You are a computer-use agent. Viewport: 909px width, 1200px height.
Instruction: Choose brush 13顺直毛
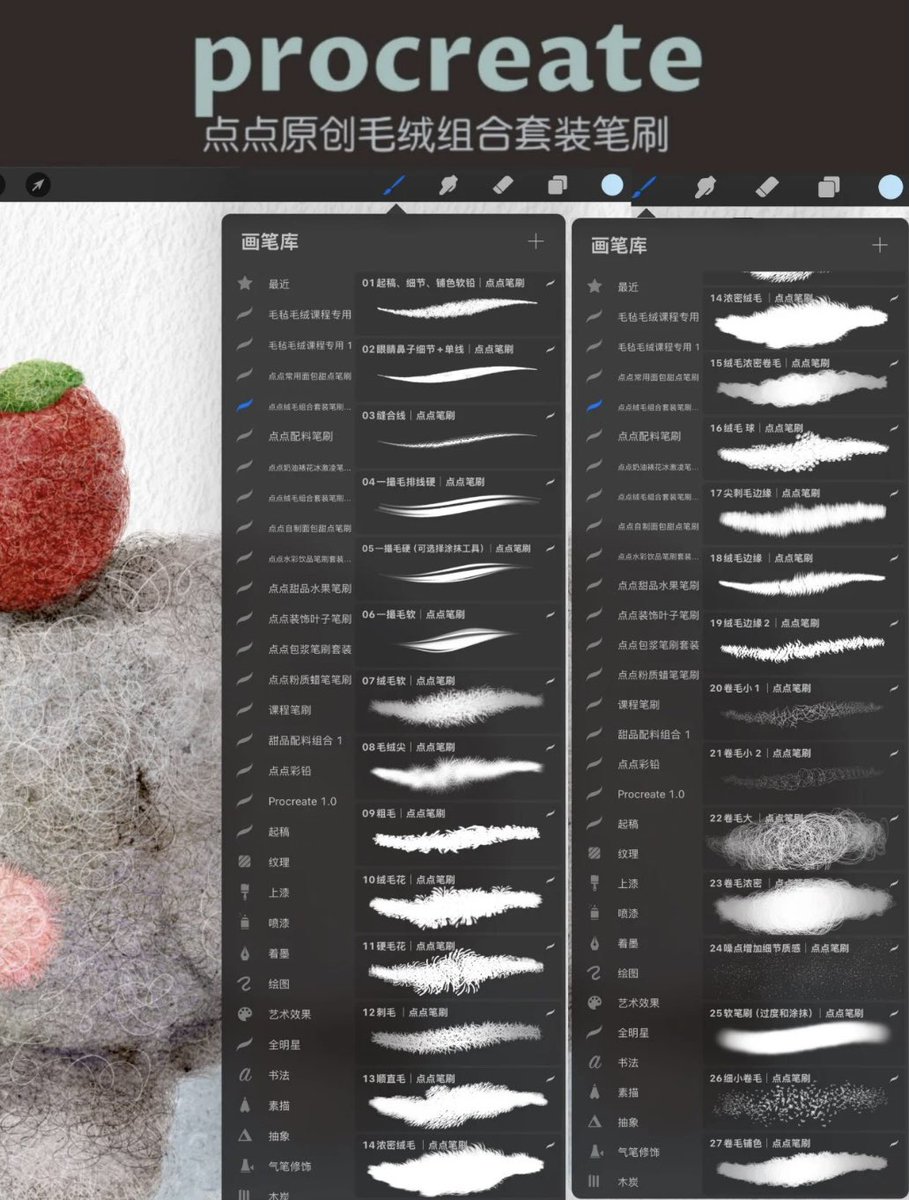point(460,1099)
